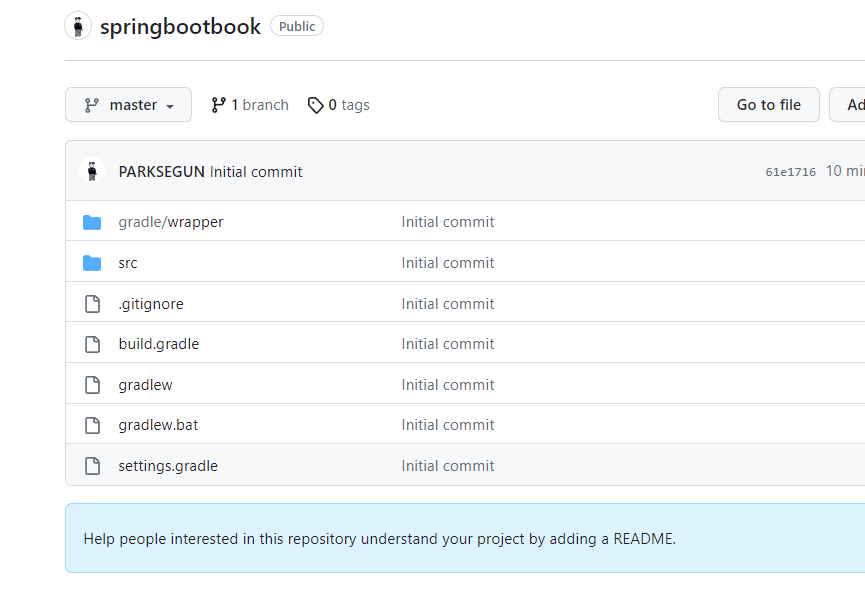The height and width of the screenshot is (589, 865).
Task: Click the file icon for .gitignore
Action: [x=93, y=304]
